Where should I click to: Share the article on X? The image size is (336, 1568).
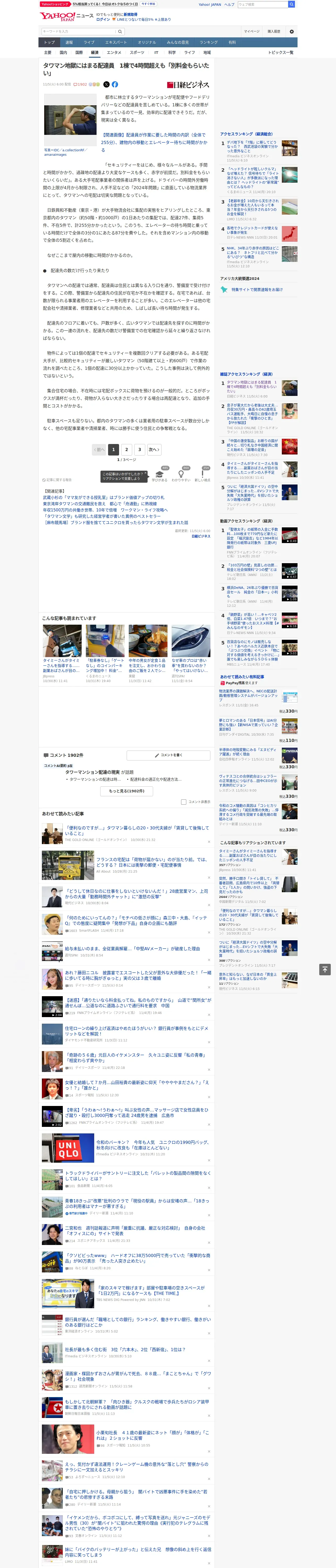106,85
